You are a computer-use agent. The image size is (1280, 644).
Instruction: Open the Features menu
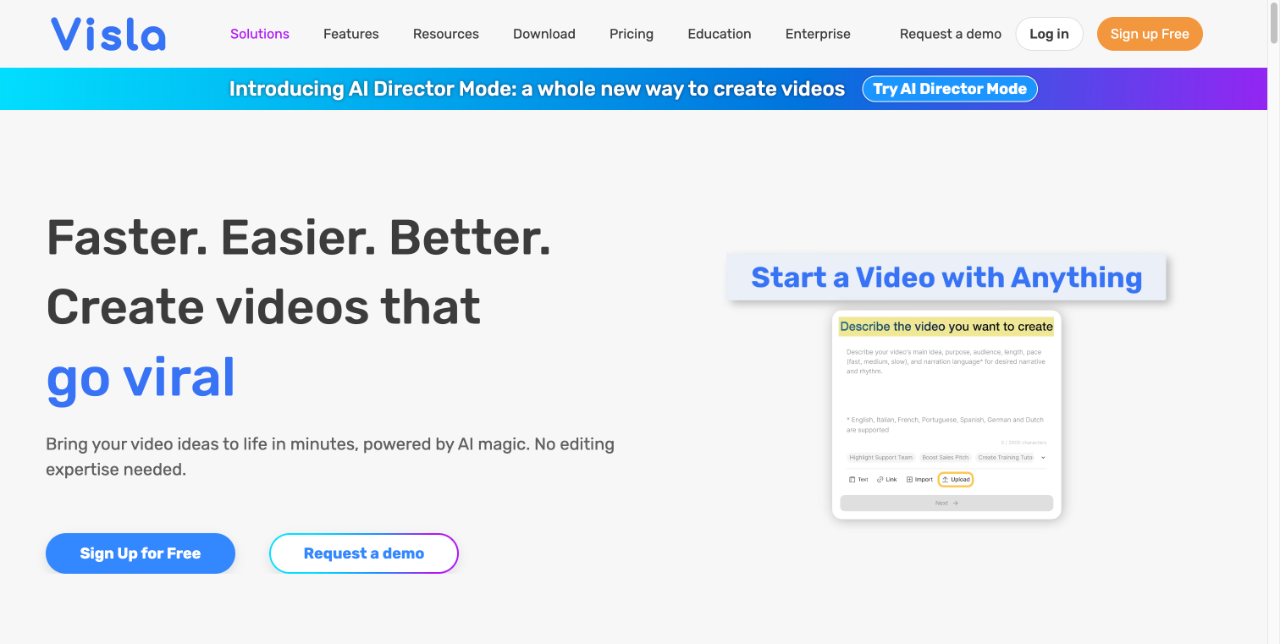(x=351, y=33)
